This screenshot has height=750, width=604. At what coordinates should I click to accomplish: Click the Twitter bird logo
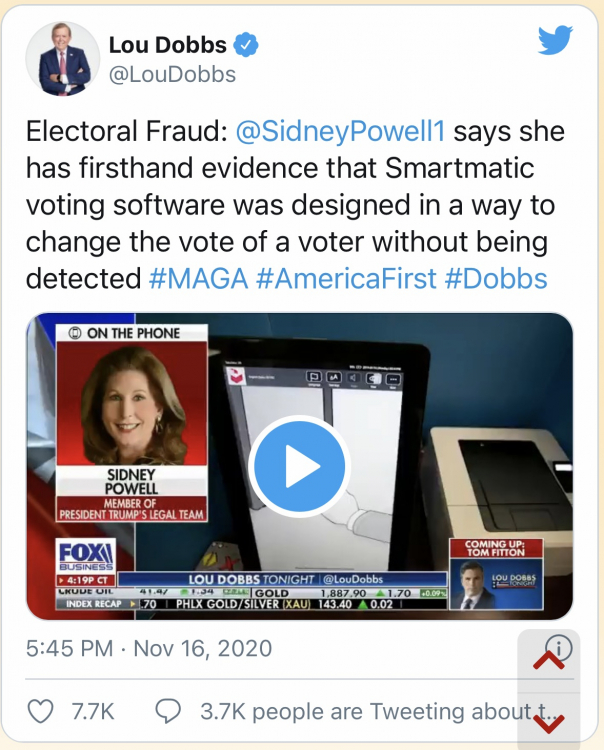[555, 42]
